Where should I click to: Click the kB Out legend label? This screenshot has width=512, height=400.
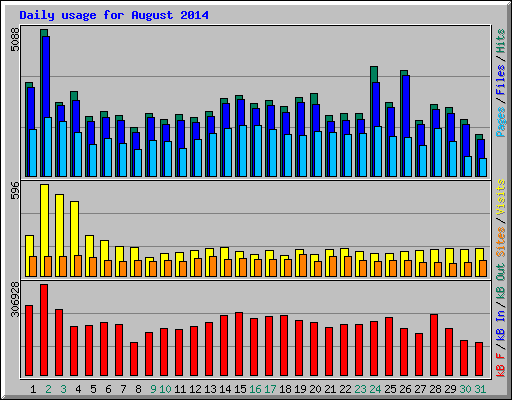point(500,283)
